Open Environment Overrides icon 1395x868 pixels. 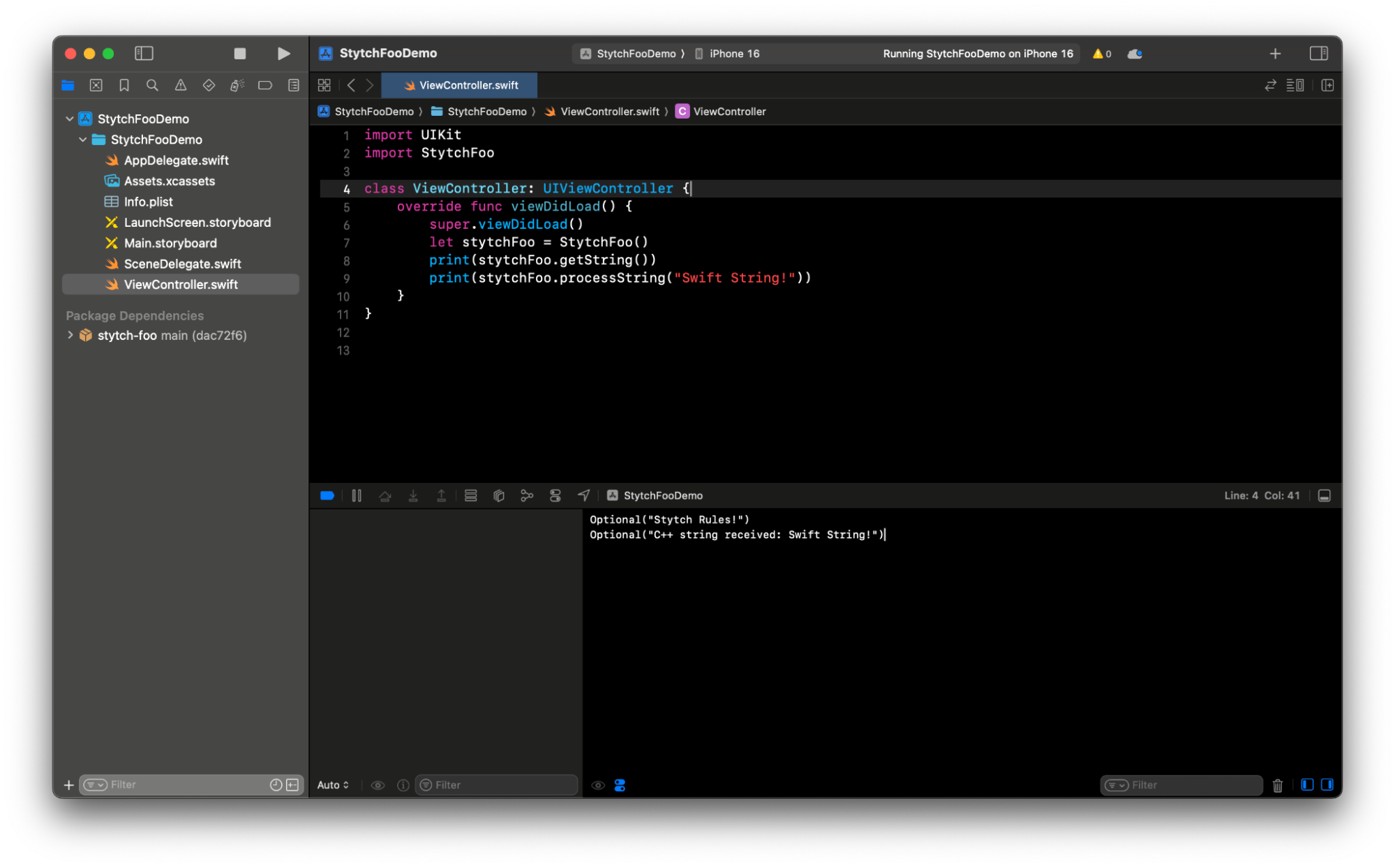(555, 495)
